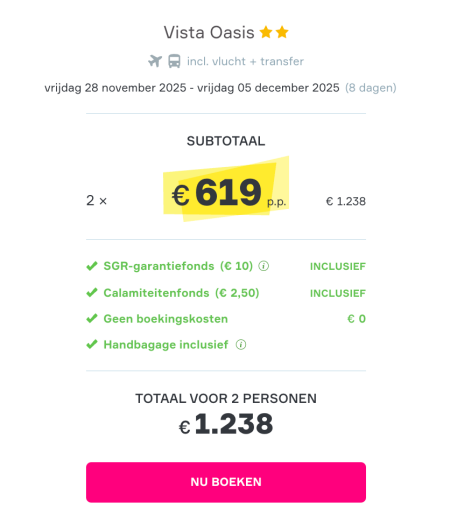This screenshot has height=515, width=450.
Task: Click the (8 dagen) duration label
Action: click(371, 88)
